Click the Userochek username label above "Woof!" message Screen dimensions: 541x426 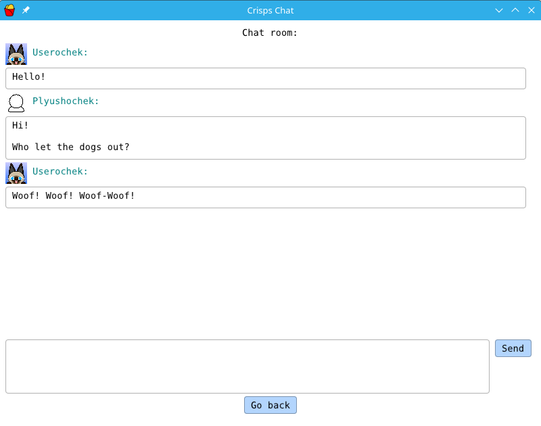point(60,171)
